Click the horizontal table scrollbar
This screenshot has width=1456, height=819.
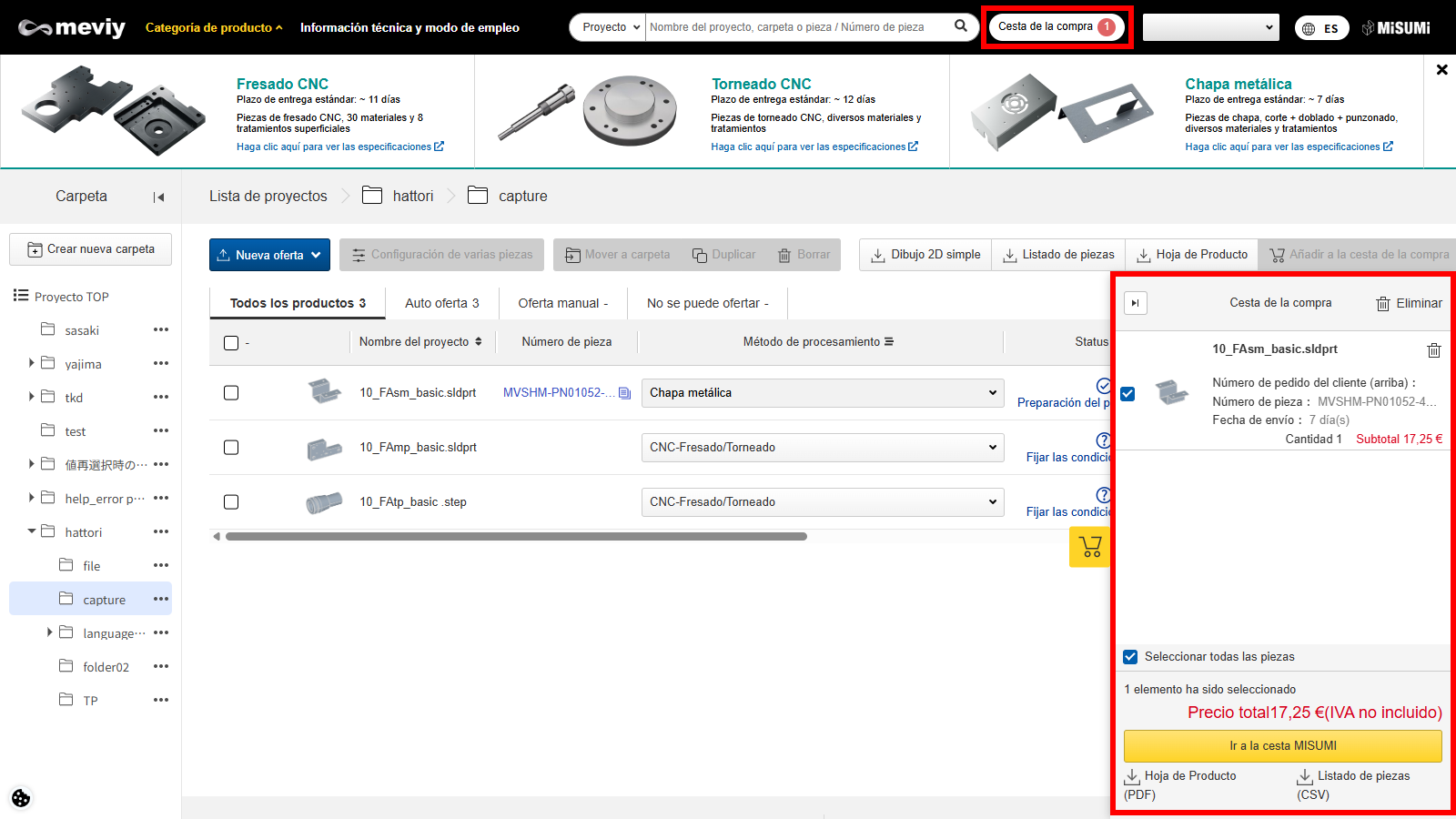point(516,536)
